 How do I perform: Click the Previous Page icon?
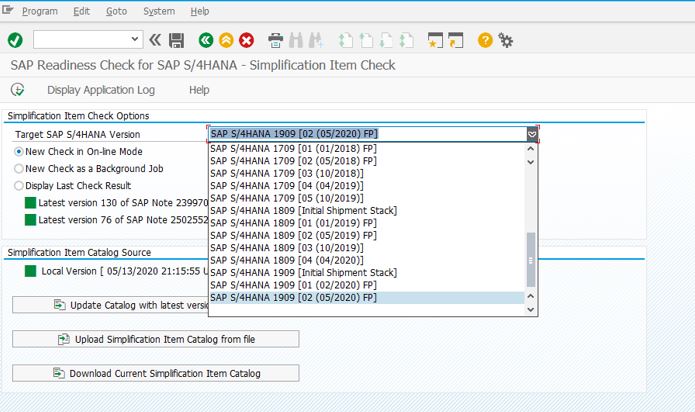click(366, 40)
